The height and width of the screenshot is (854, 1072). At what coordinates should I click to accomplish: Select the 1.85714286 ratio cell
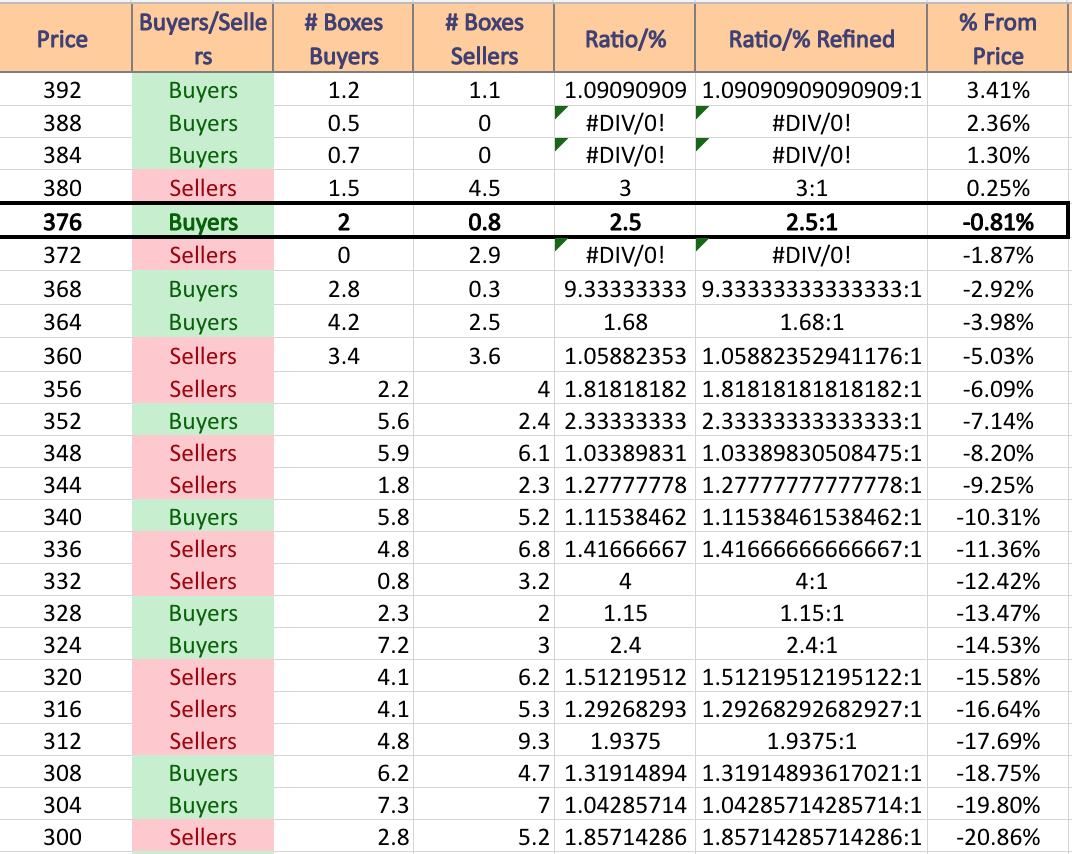(x=625, y=837)
